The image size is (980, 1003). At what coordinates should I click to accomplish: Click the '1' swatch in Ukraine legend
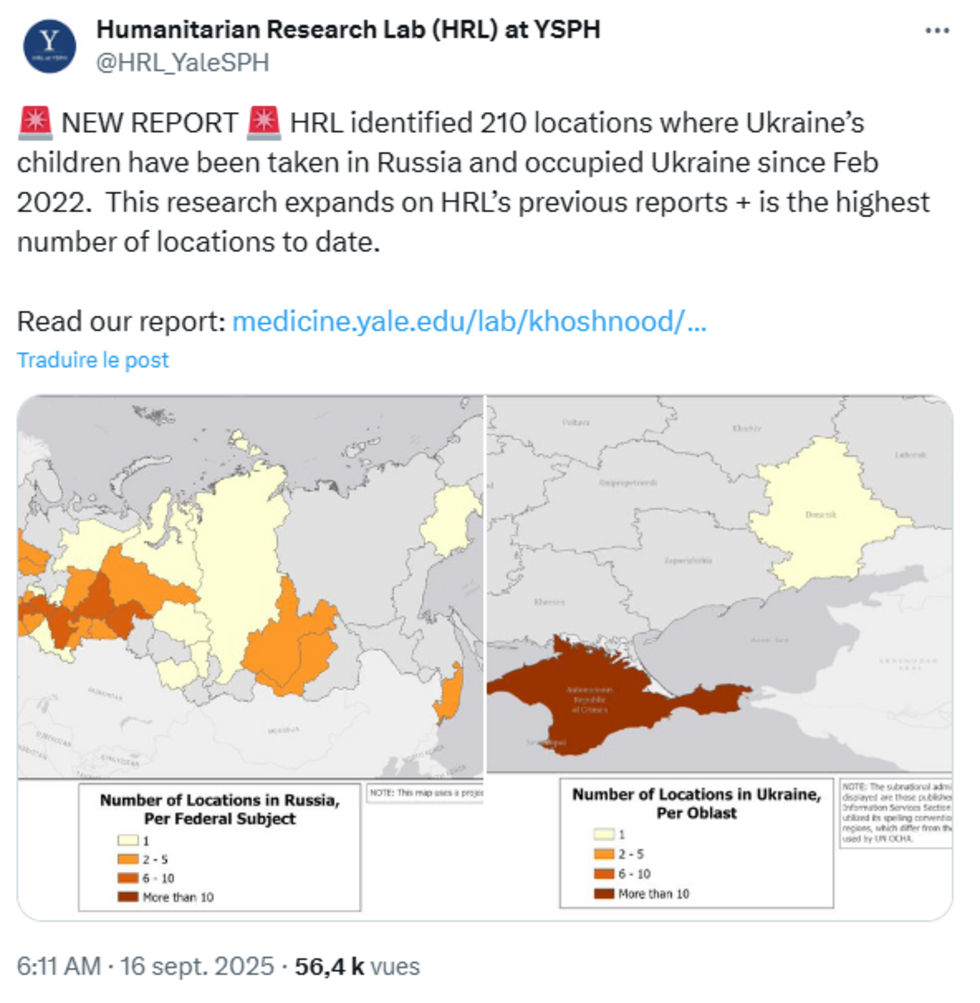point(603,833)
